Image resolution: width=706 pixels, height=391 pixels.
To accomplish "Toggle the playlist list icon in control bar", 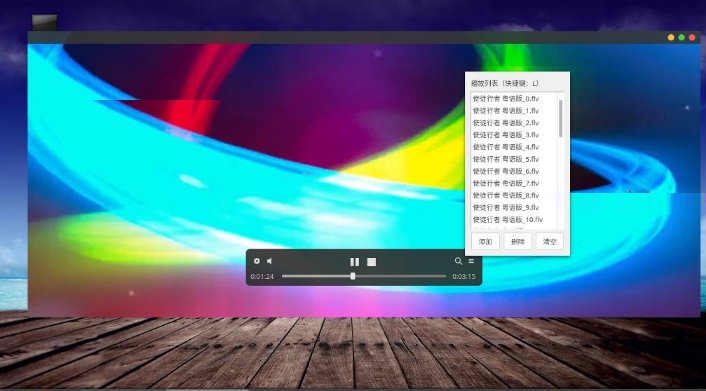I will pos(471,261).
